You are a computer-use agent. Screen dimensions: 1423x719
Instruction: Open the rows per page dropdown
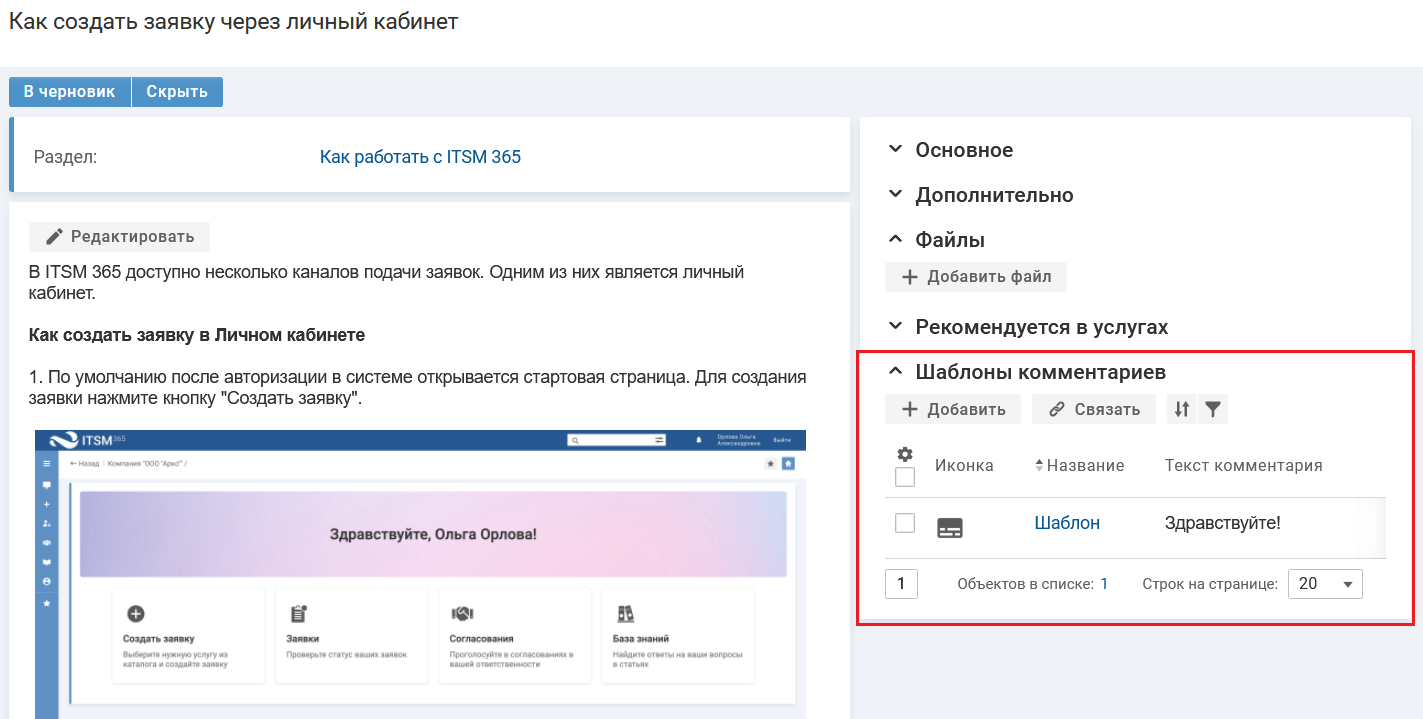tap(1325, 584)
